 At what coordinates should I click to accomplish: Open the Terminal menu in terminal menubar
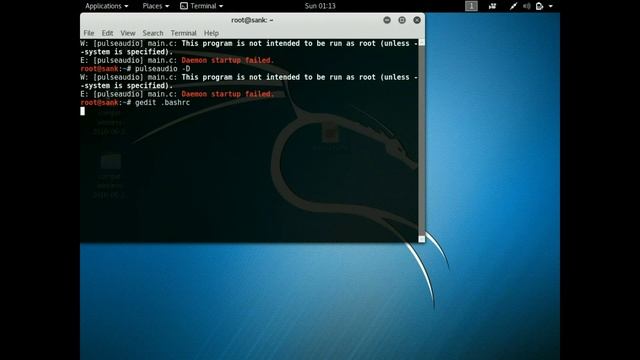point(183,33)
